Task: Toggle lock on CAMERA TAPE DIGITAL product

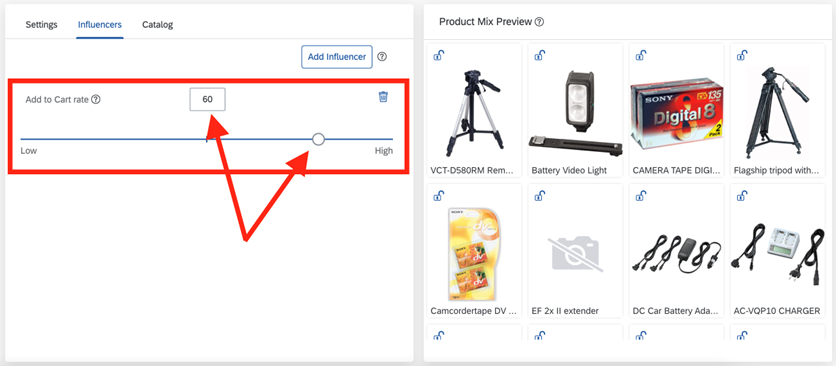Action: pyautogui.click(x=640, y=55)
